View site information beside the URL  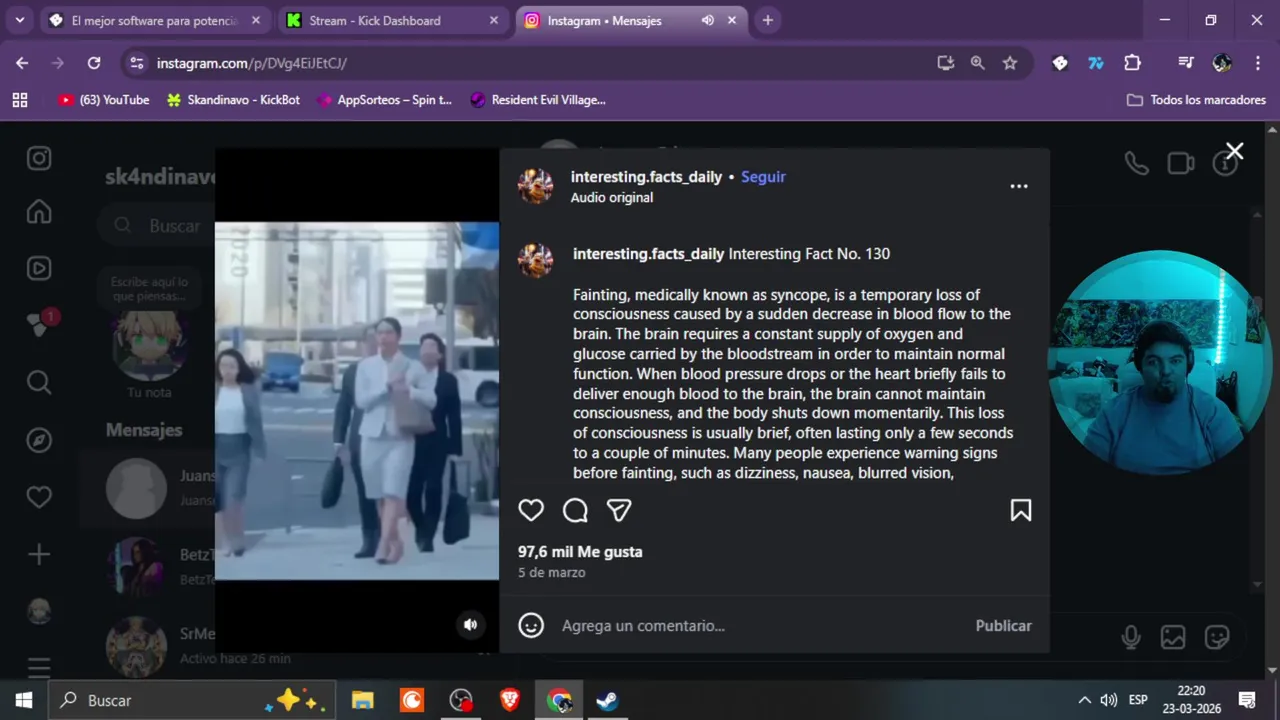(x=137, y=63)
